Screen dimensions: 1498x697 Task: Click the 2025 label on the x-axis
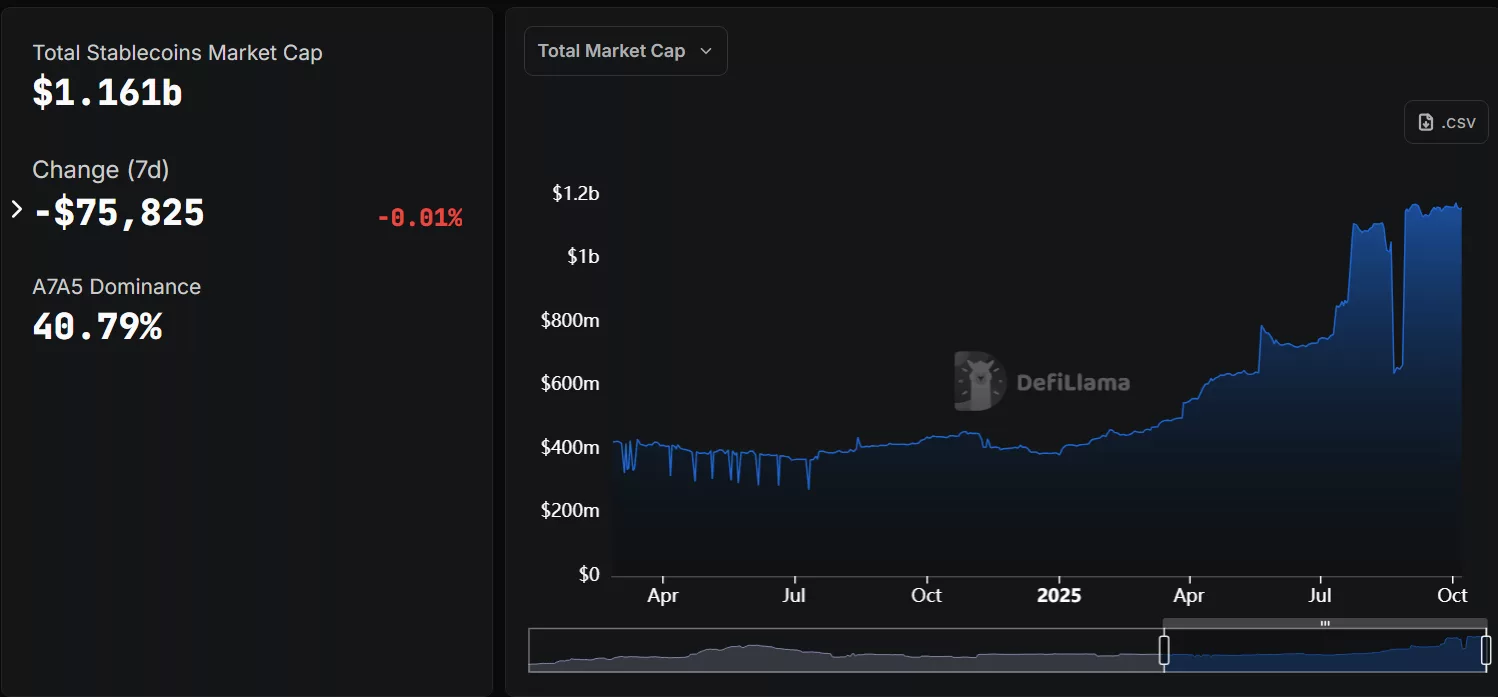(1058, 595)
